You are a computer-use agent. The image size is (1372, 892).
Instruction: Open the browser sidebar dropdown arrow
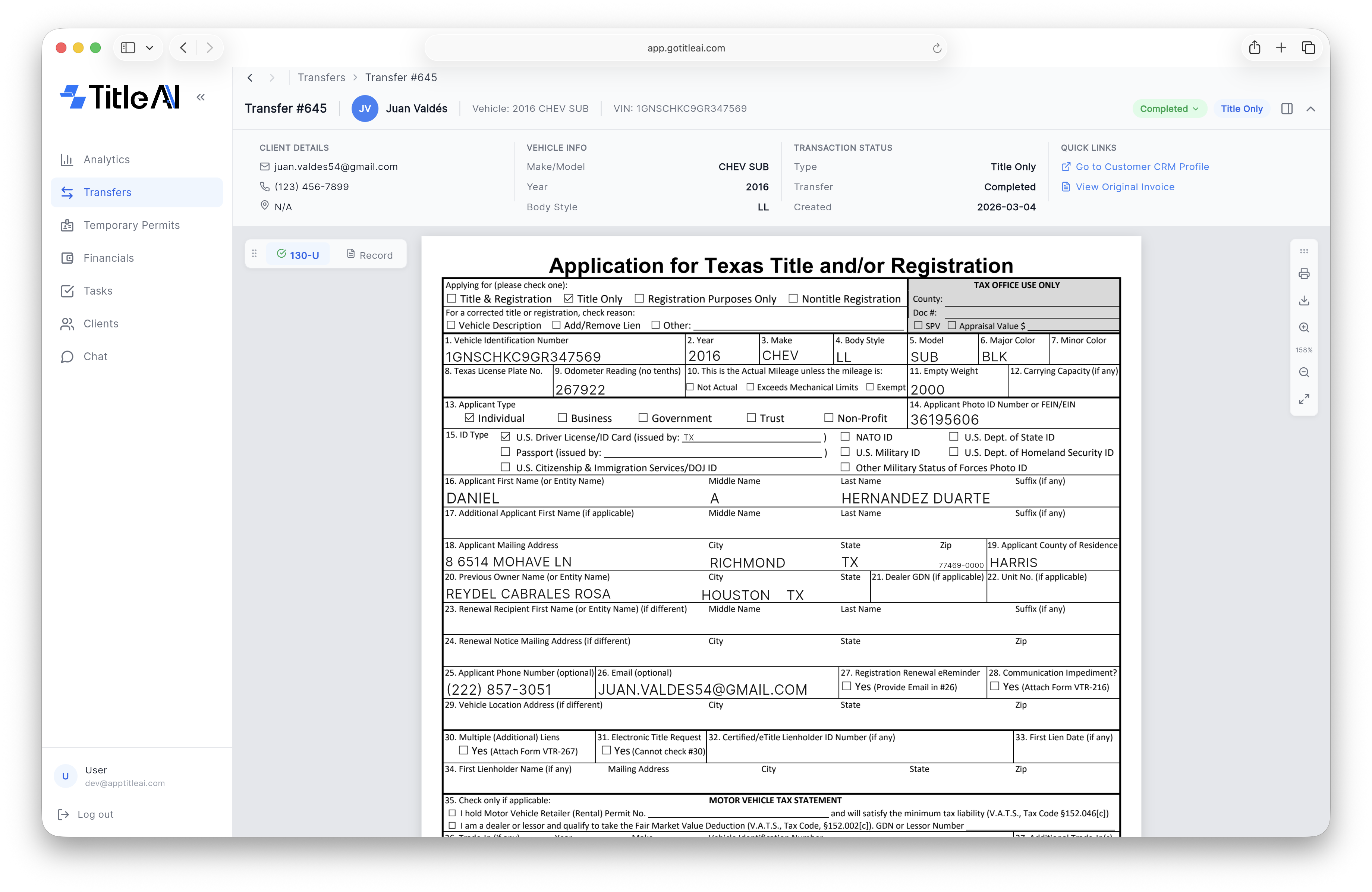150,48
